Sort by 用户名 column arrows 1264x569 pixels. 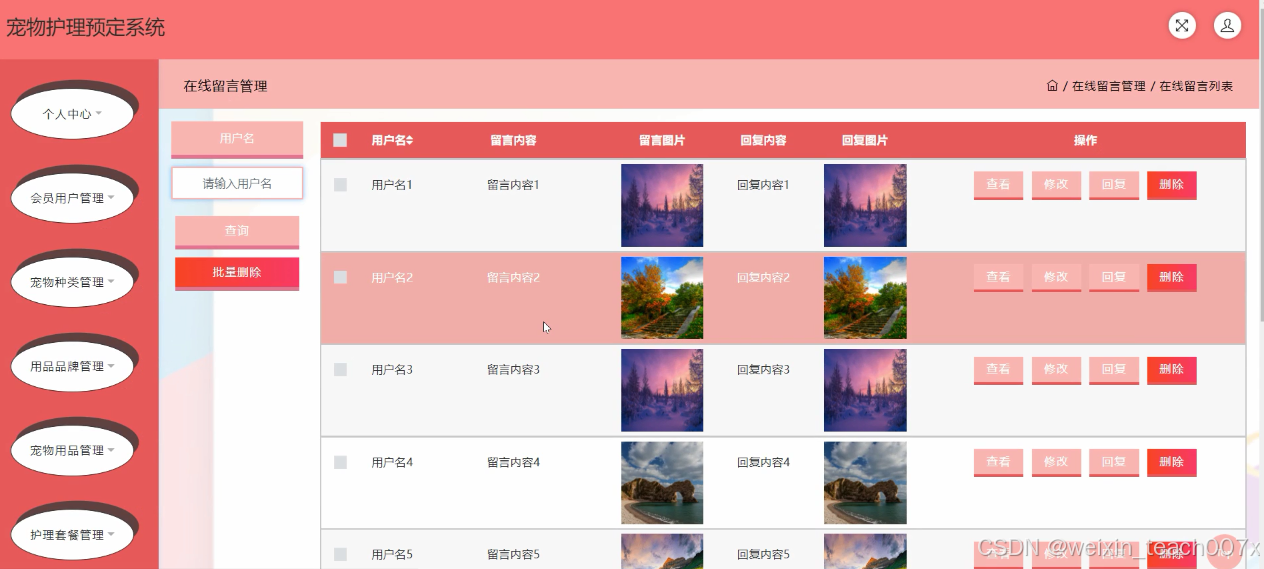[x=409, y=141]
